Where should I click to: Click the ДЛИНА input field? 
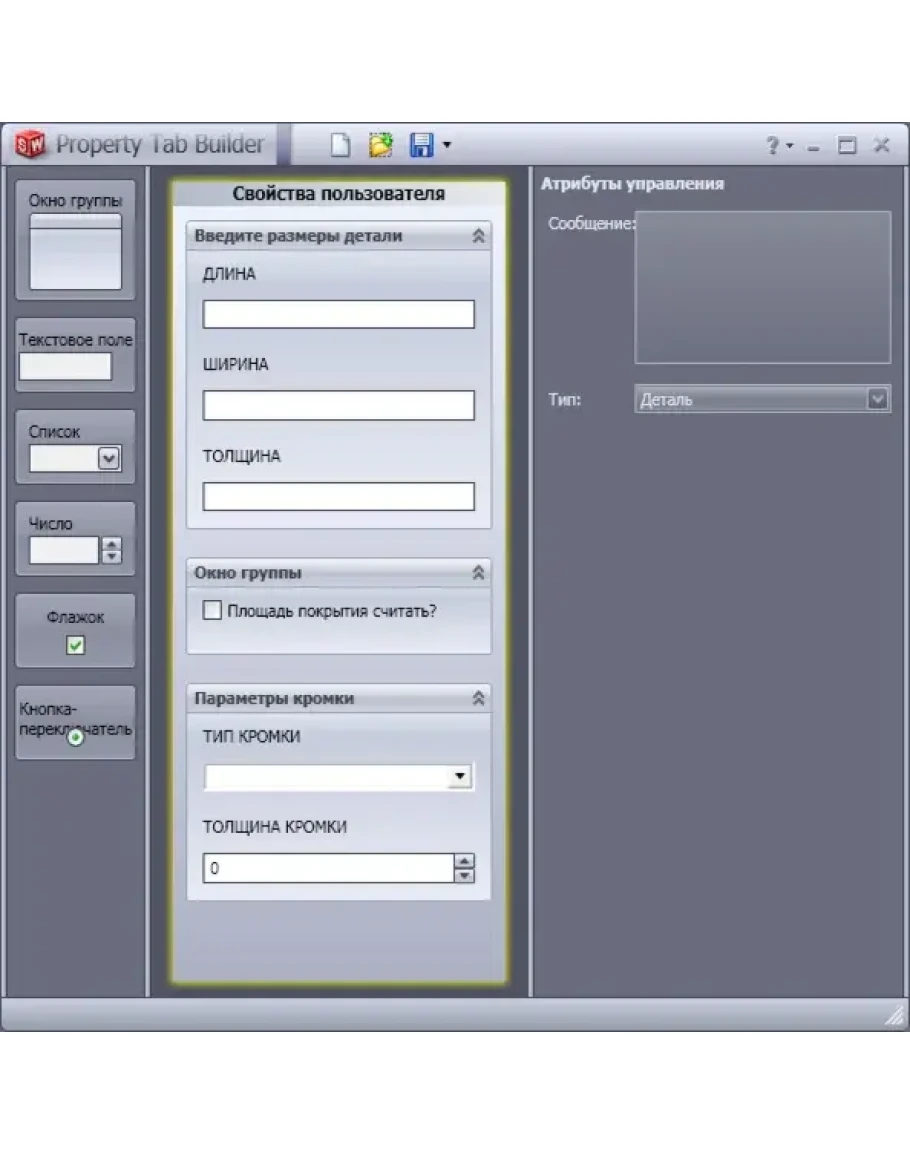point(338,315)
